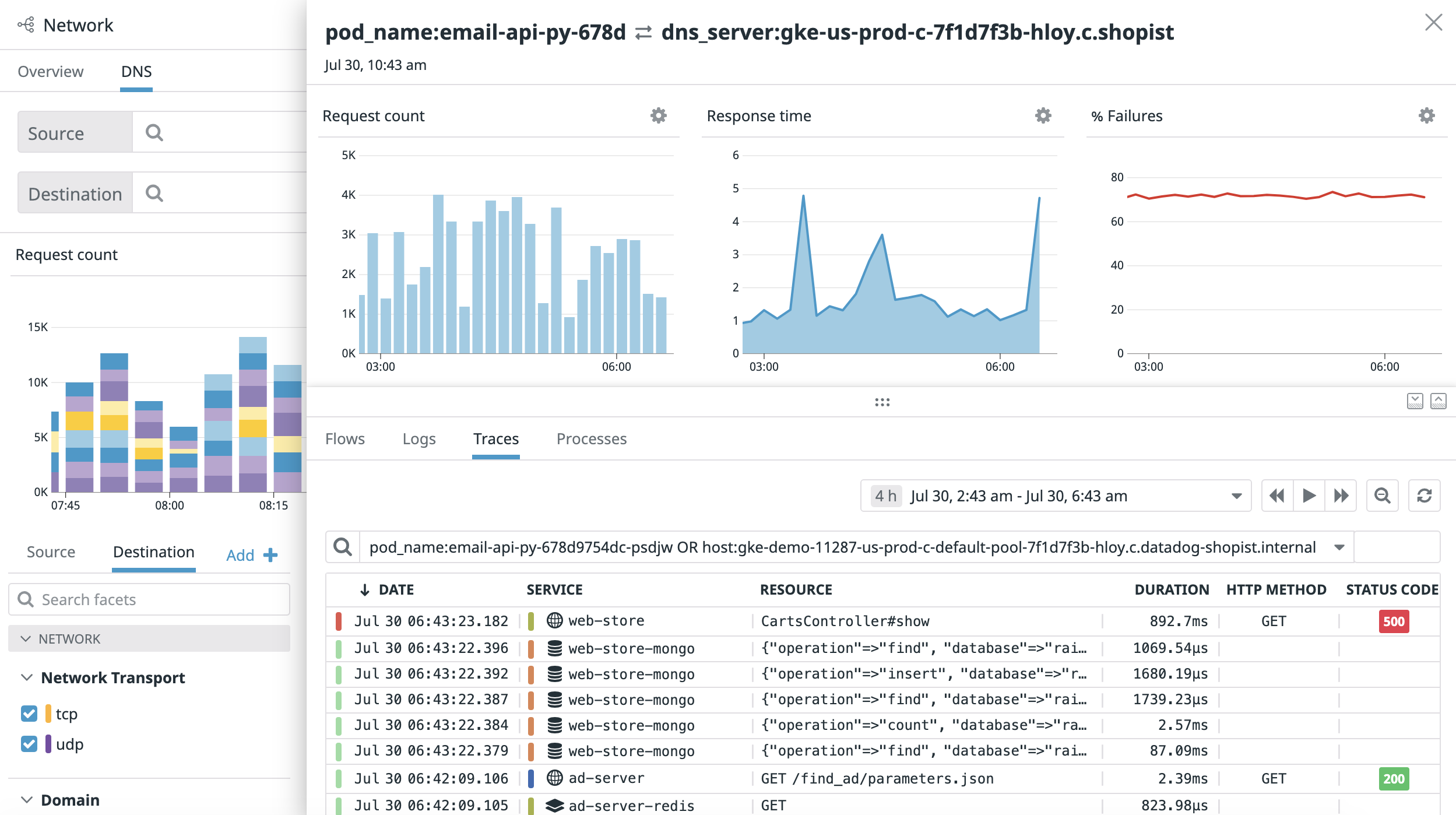Click the % Failures settings gear
1456x815 pixels.
(x=1426, y=115)
